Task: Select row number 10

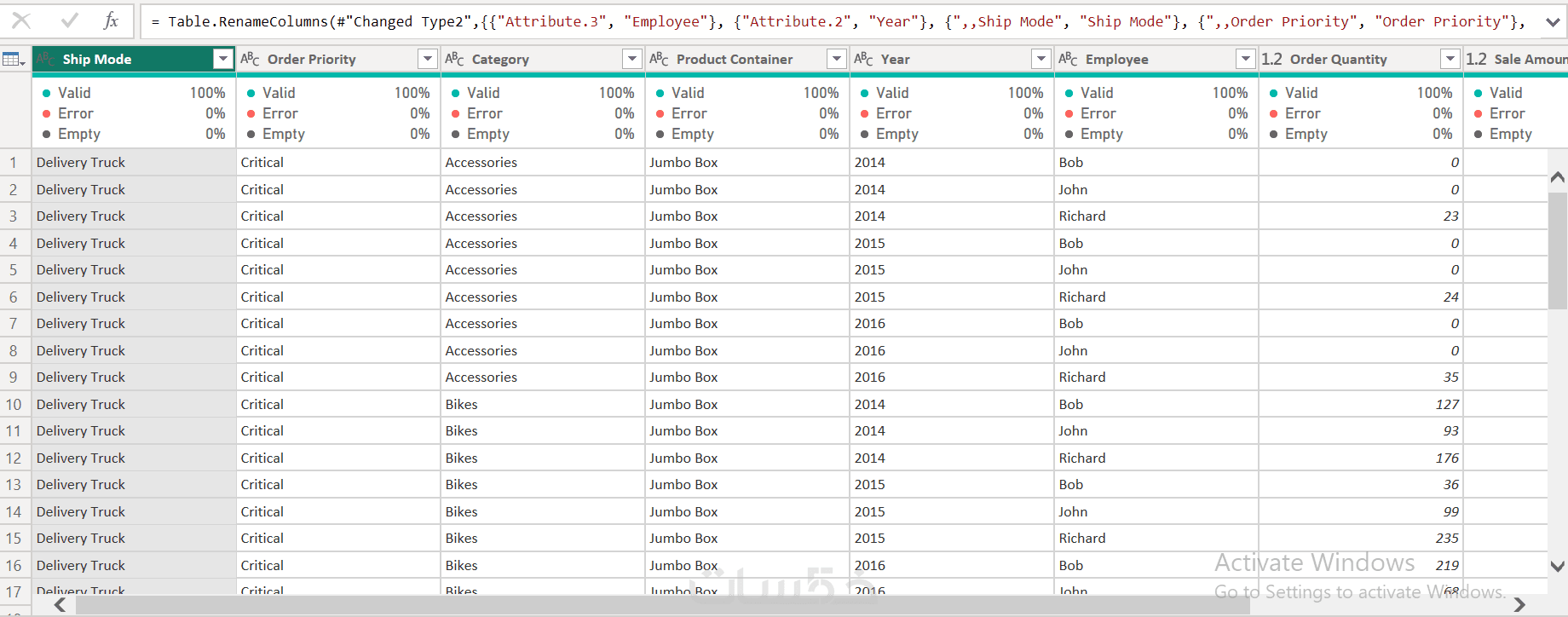Action: (14, 404)
